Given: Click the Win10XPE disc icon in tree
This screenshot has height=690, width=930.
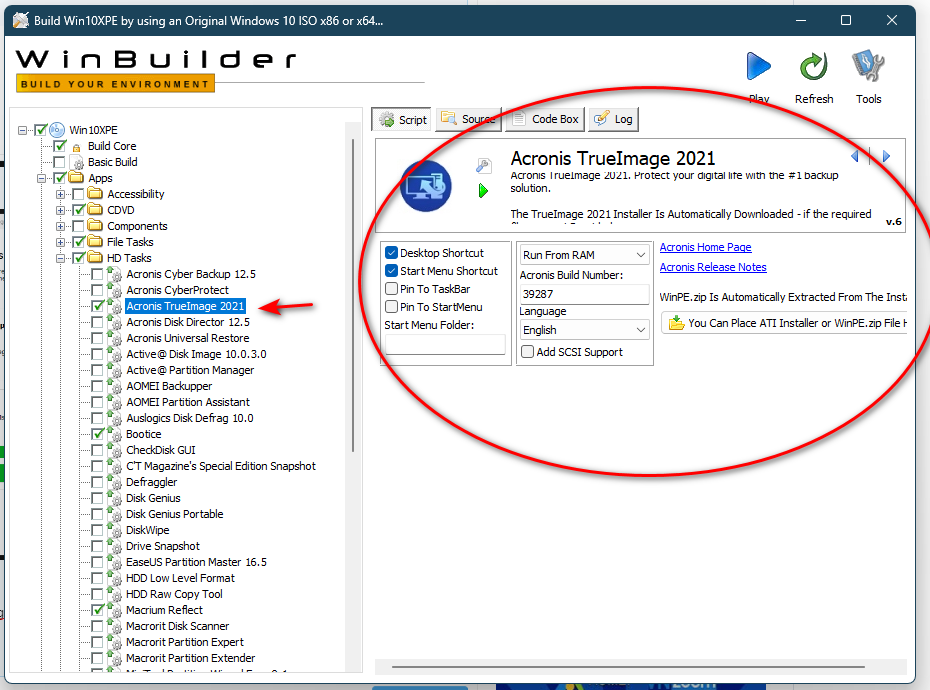Looking at the screenshot, I should click(57, 129).
